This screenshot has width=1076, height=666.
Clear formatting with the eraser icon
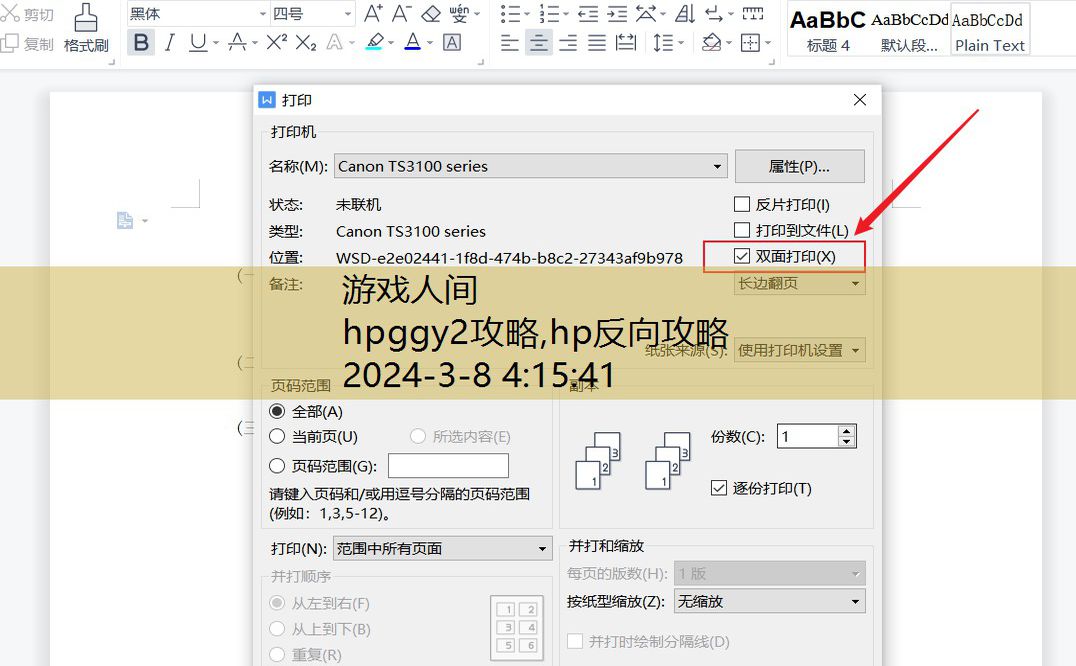point(431,13)
